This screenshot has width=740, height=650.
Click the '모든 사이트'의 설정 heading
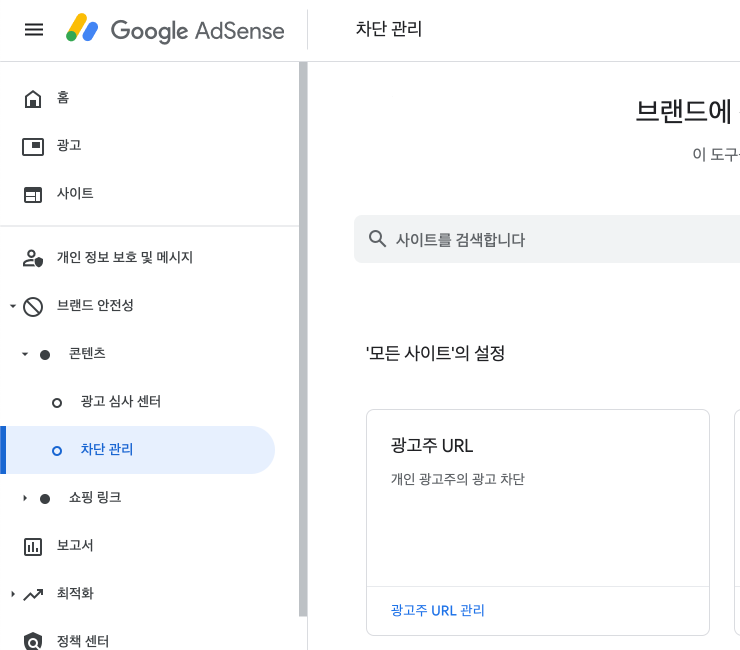(x=435, y=353)
